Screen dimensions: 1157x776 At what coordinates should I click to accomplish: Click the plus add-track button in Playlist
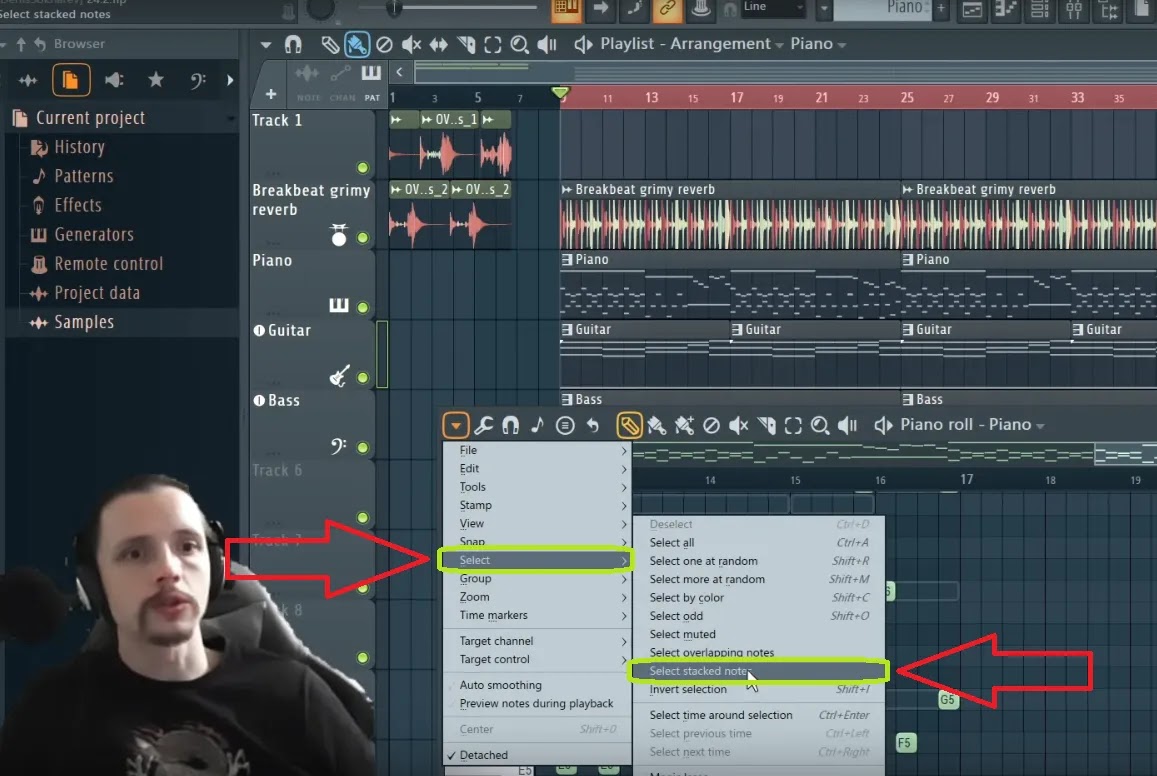pos(271,94)
